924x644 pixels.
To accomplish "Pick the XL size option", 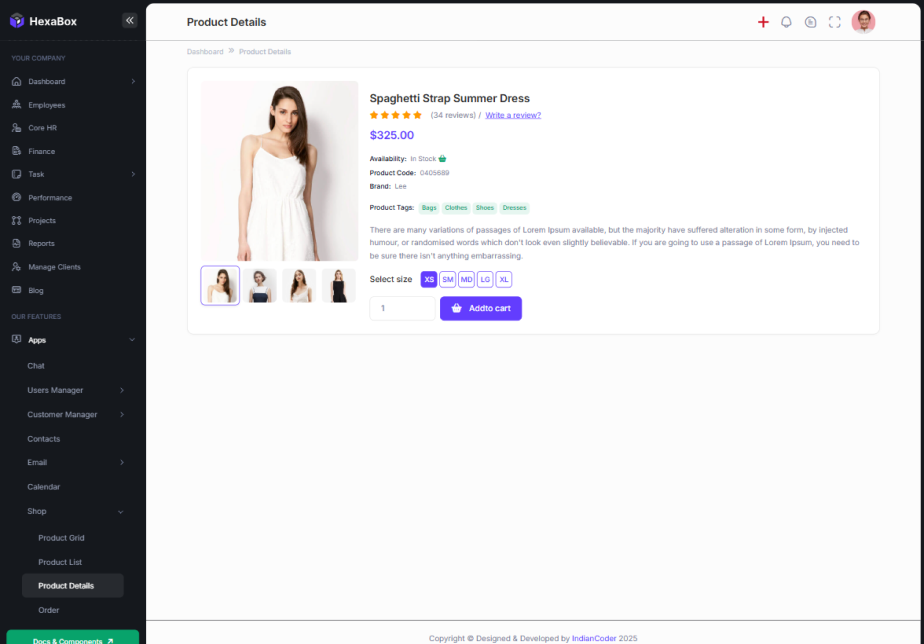I will pyautogui.click(x=504, y=280).
